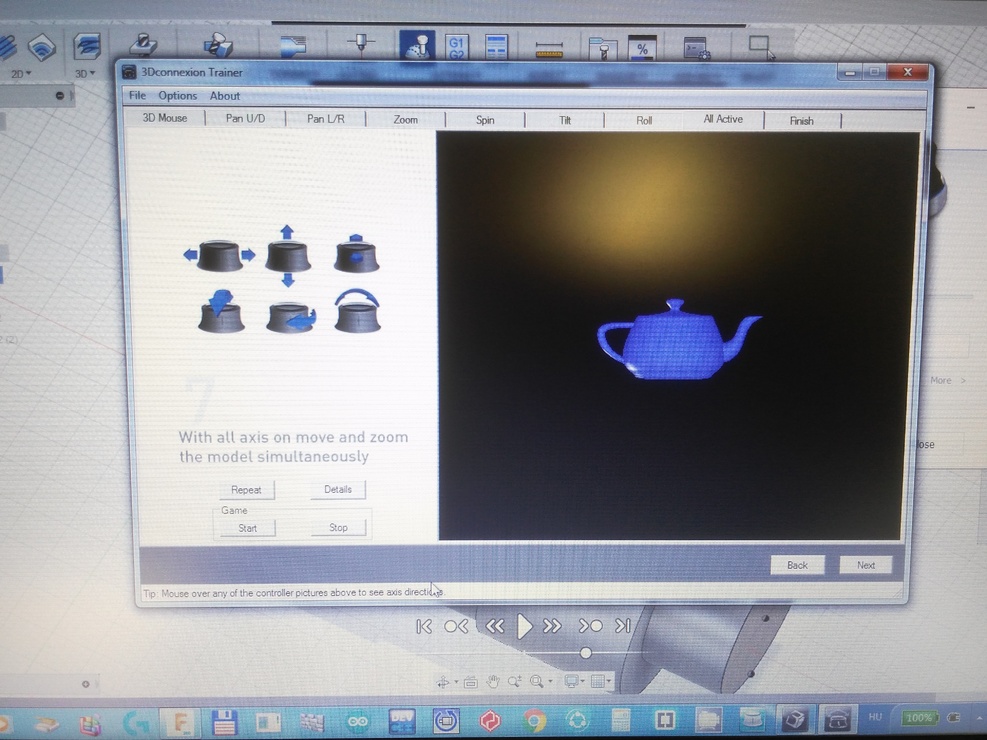
Task: Click the zoom plus/minus icon in Fusion navigation bar
Action: pos(514,681)
